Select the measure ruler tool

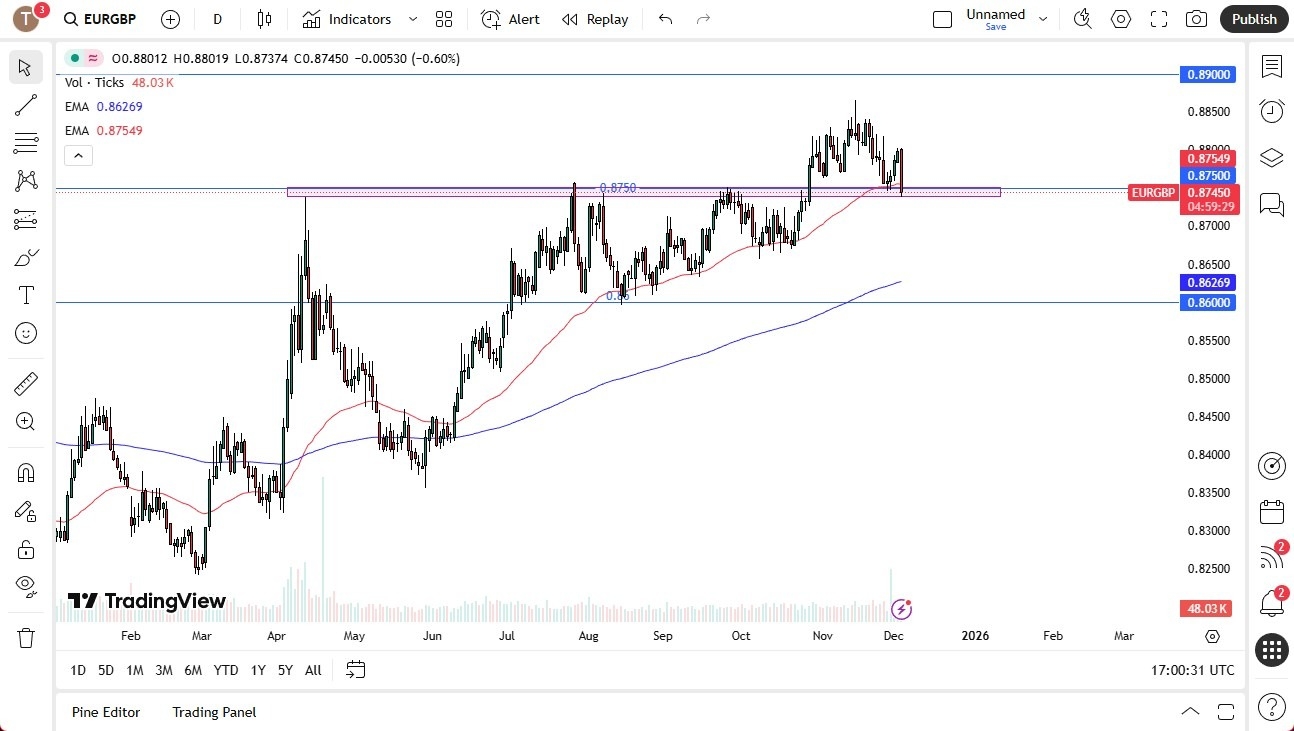click(x=25, y=383)
